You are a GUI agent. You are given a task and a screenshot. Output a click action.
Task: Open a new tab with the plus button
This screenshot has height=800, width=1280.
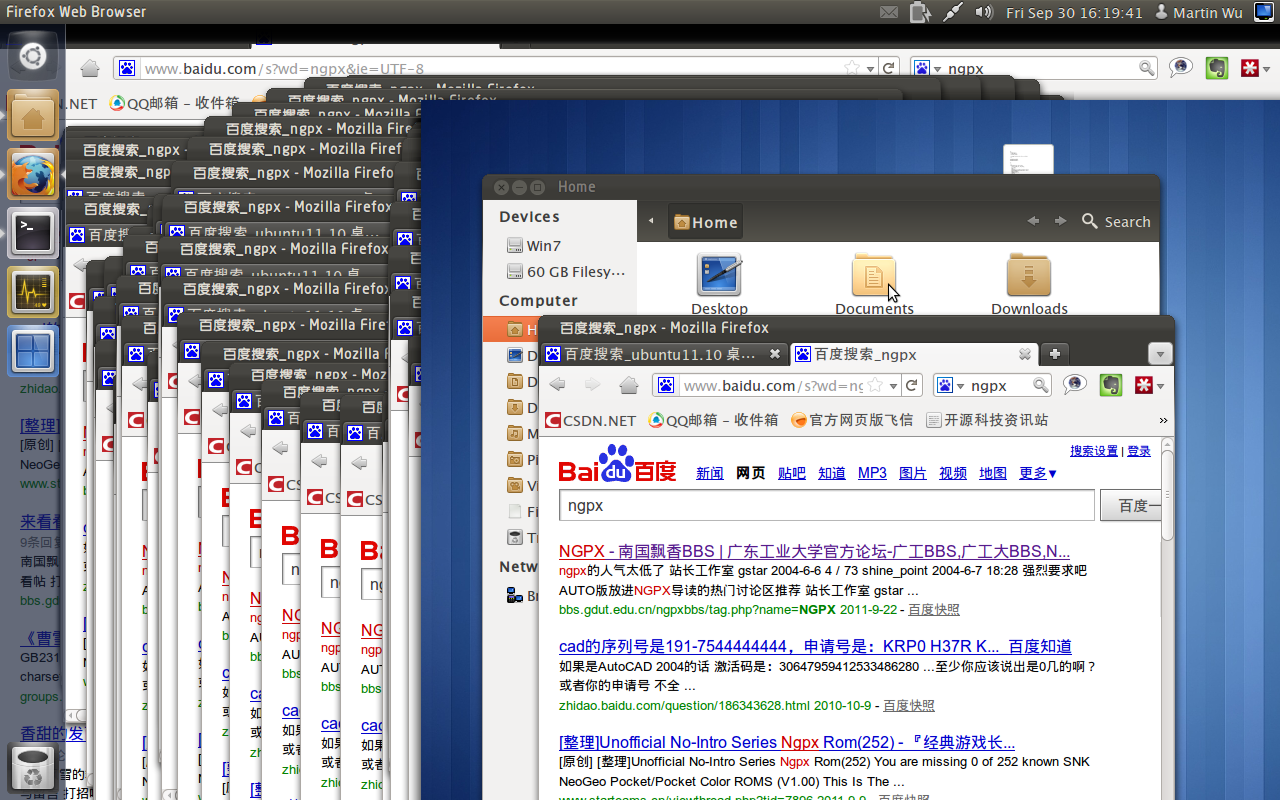[x=1054, y=354]
